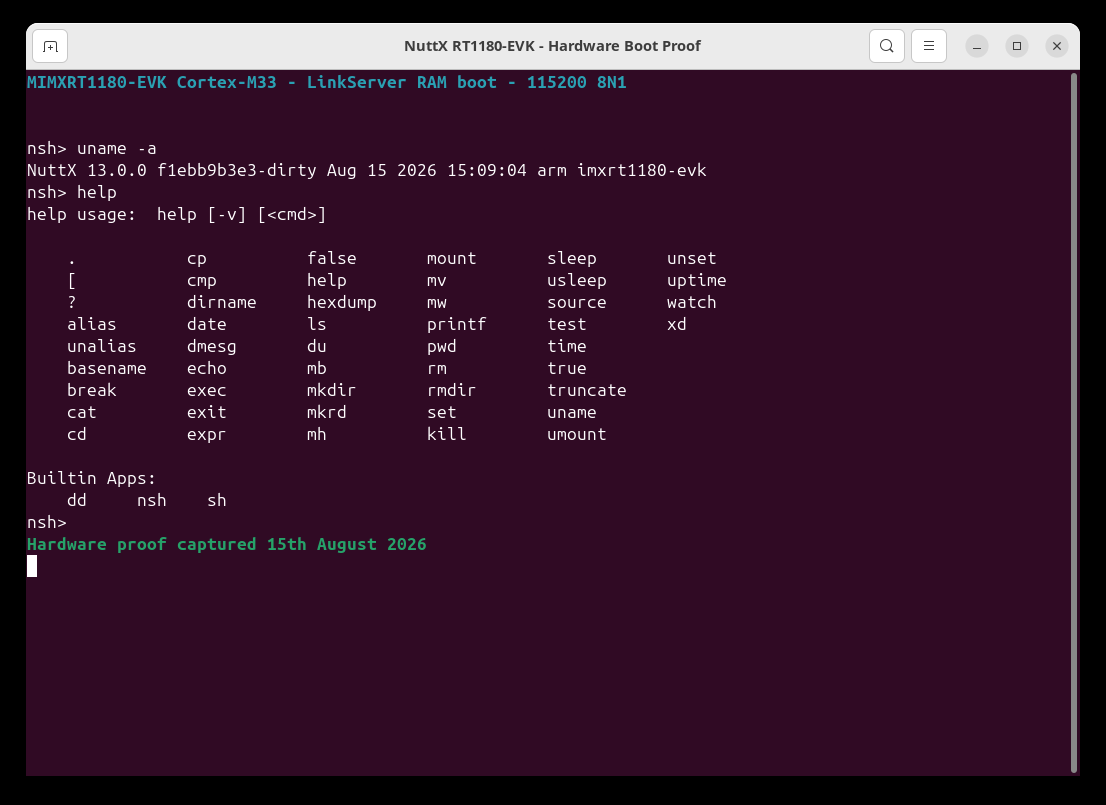Click the 'basename' command name

coord(107,368)
